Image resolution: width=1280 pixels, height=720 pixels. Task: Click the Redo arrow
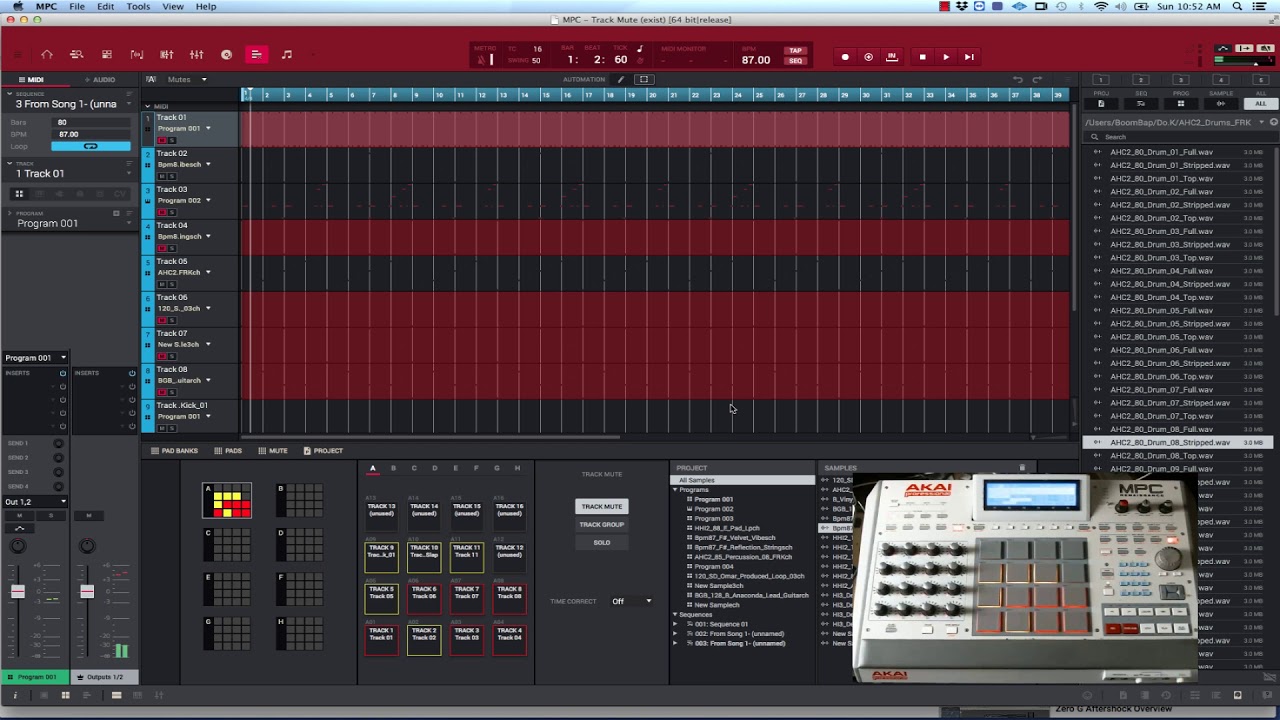click(1037, 79)
